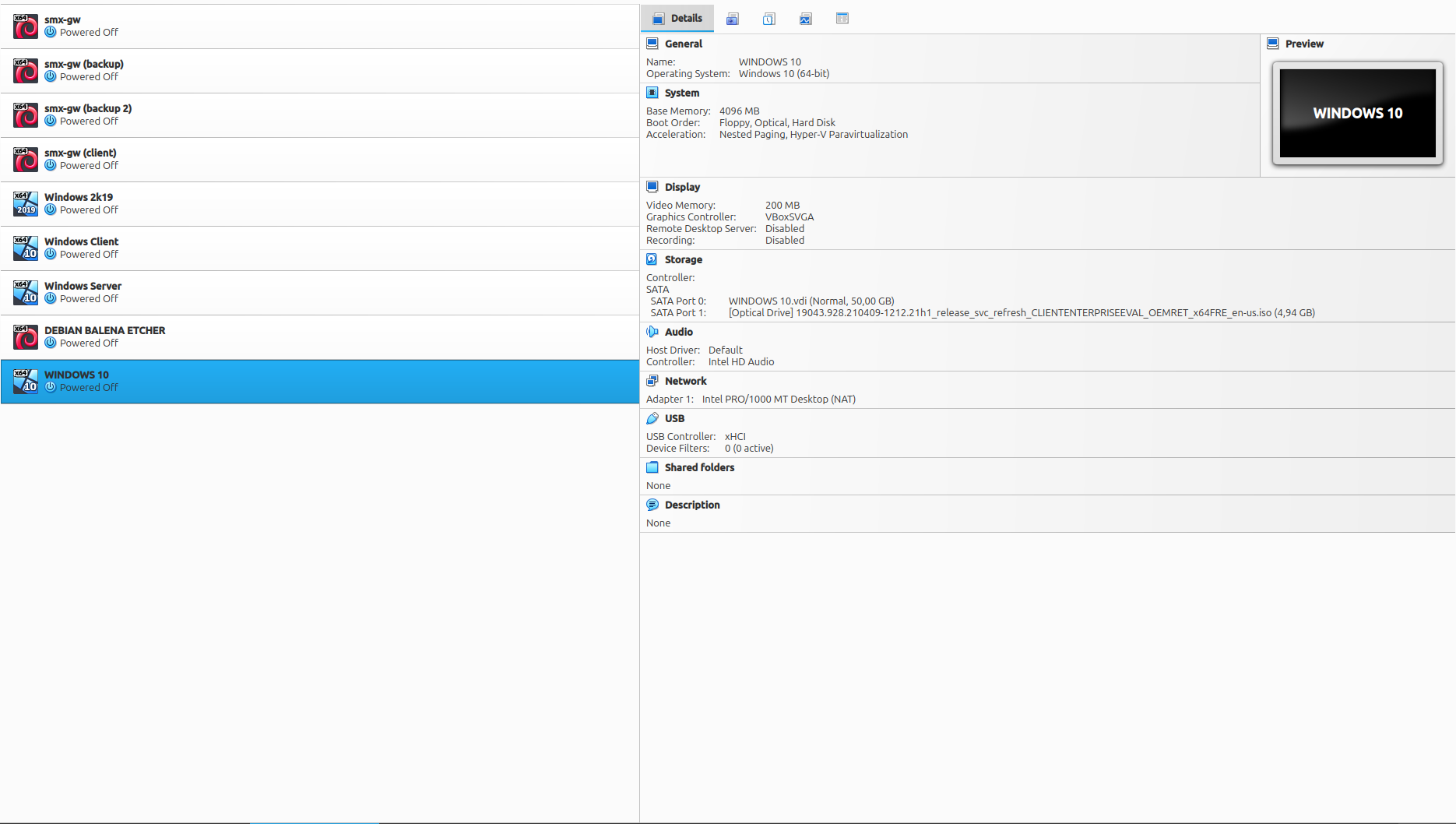Open System settings via its heading
The width and height of the screenshot is (1456, 824).
(681, 93)
